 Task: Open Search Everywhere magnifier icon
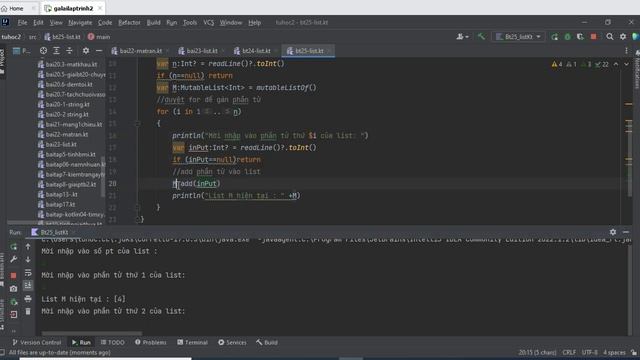[x=609, y=37]
